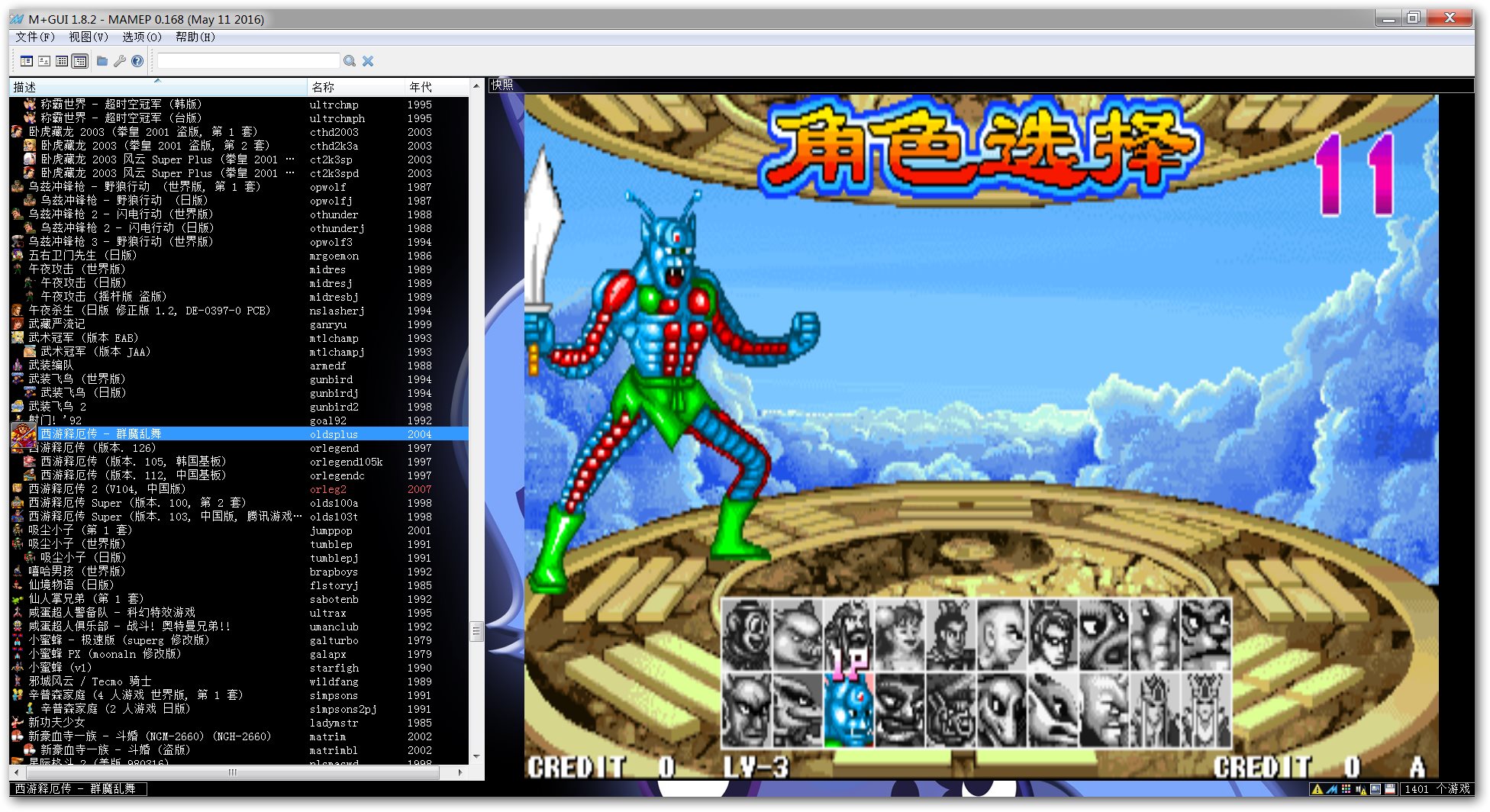Click the blue M logo status icon

pos(1332,789)
